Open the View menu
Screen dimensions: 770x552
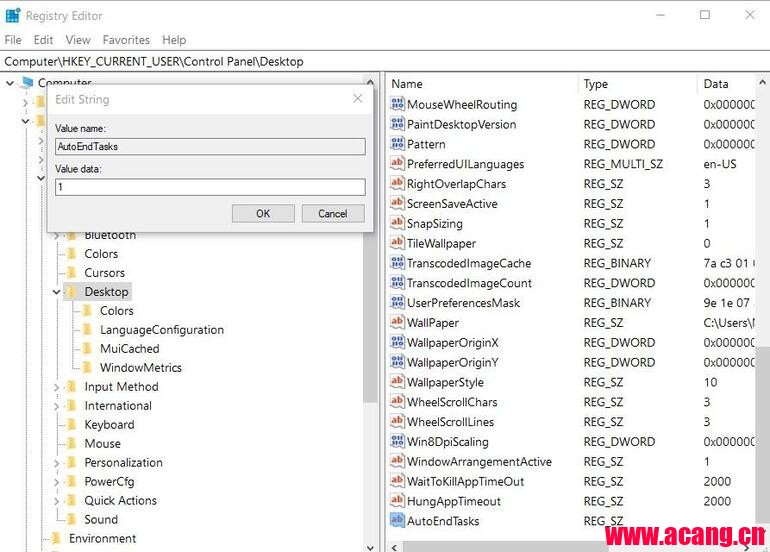(78, 40)
